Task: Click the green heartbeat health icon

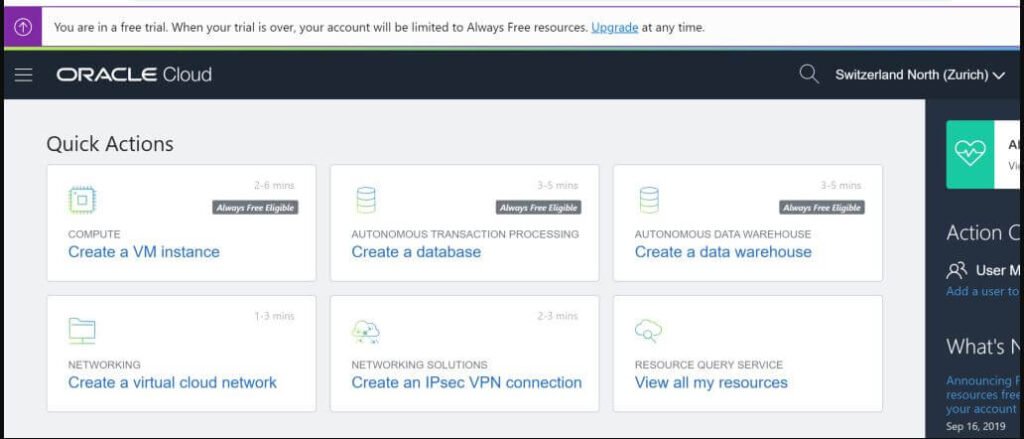Action: (x=970, y=155)
